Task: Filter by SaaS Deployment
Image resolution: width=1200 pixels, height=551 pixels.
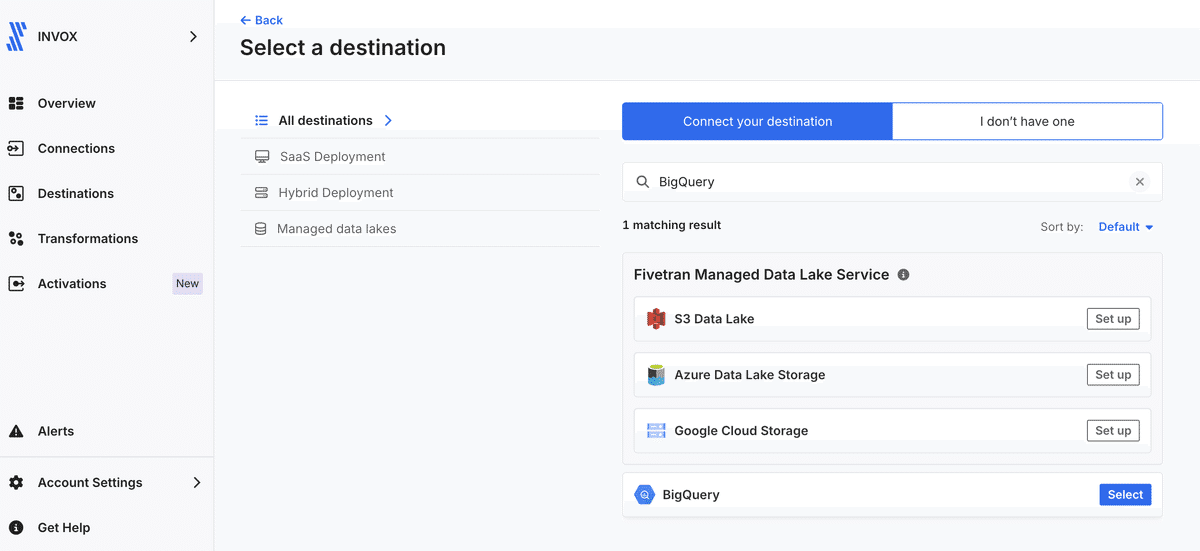Action: (332, 157)
